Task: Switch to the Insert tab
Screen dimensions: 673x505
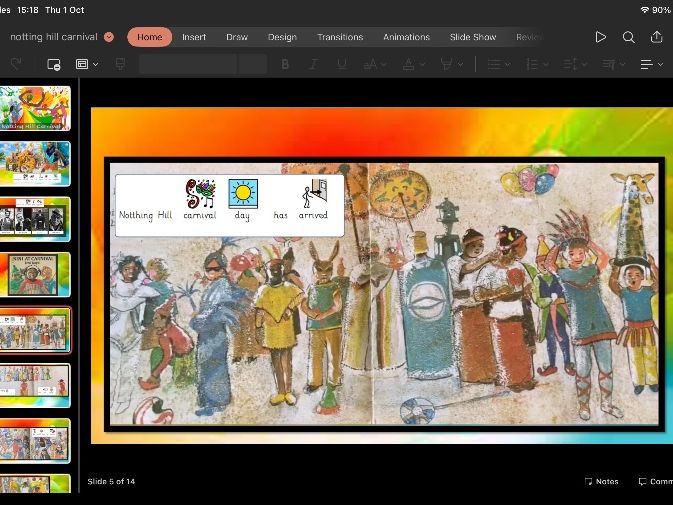Action: pos(194,37)
